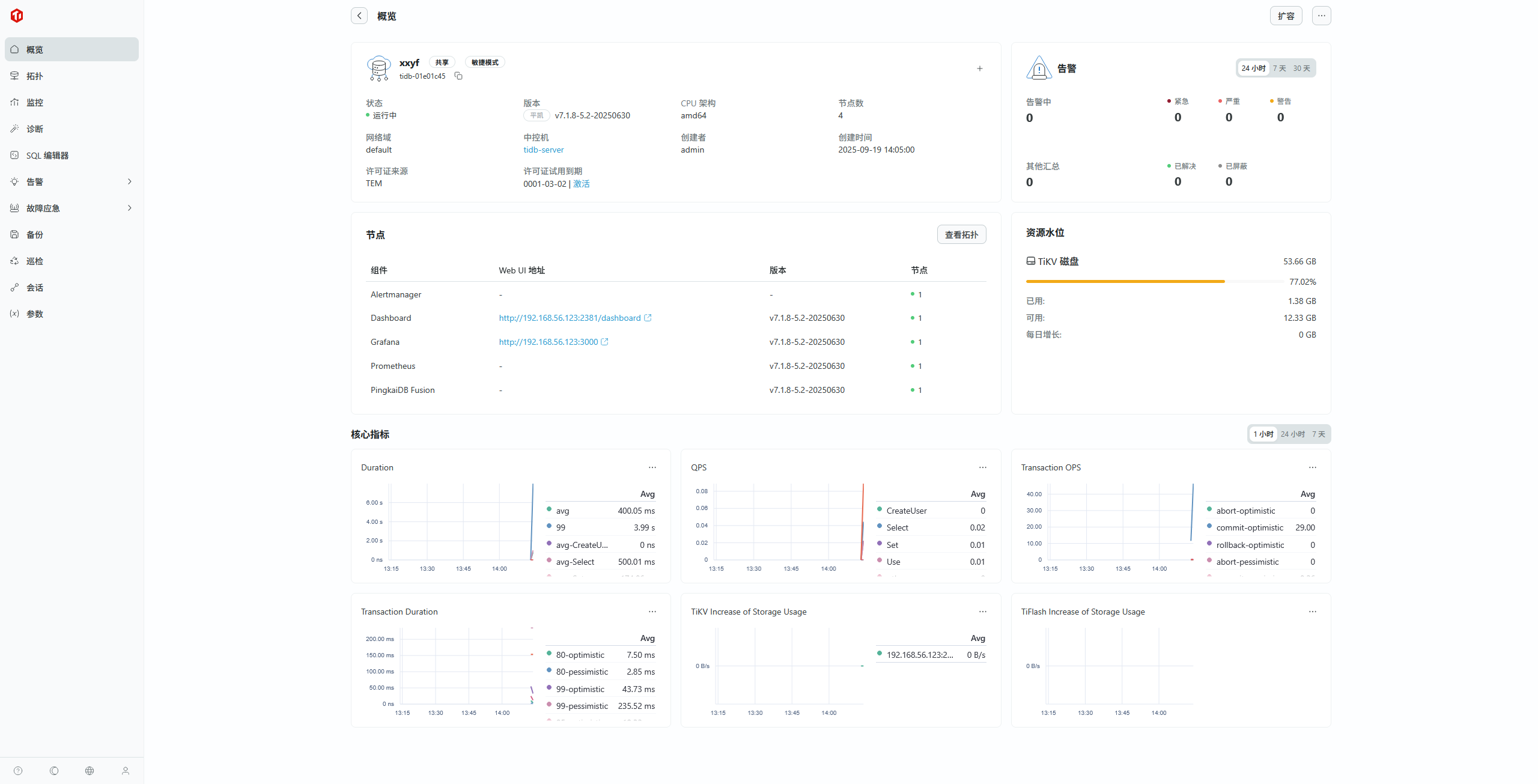Screen dimensions: 1538x784
Task: Set core metrics range to 24 小时
Action: point(1292,434)
